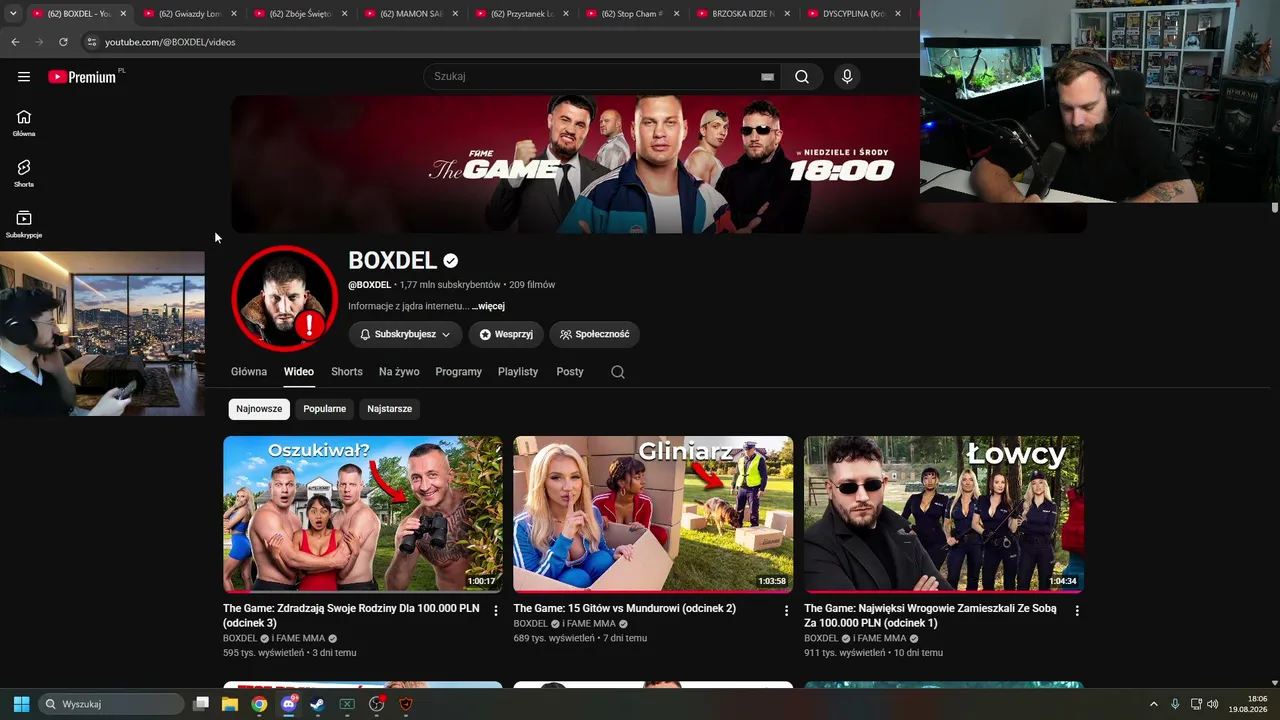Select the Najnowsze sorting chip
This screenshot has height=720, width=1280.
[259, 409]
